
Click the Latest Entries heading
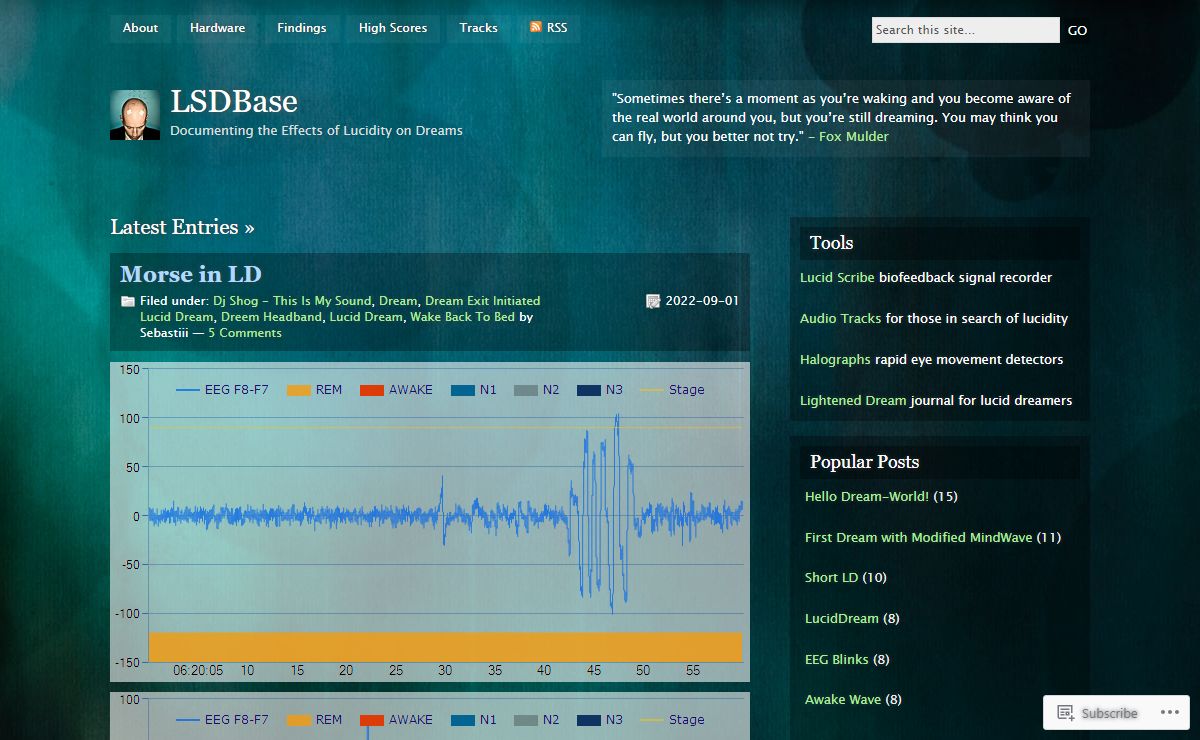[182, 227]
